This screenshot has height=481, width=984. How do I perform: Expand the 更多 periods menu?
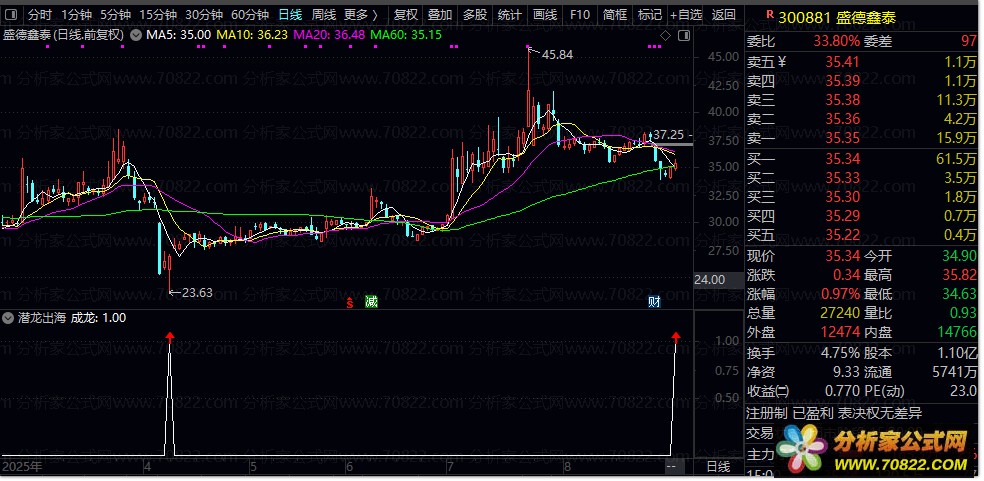(361, 14)
